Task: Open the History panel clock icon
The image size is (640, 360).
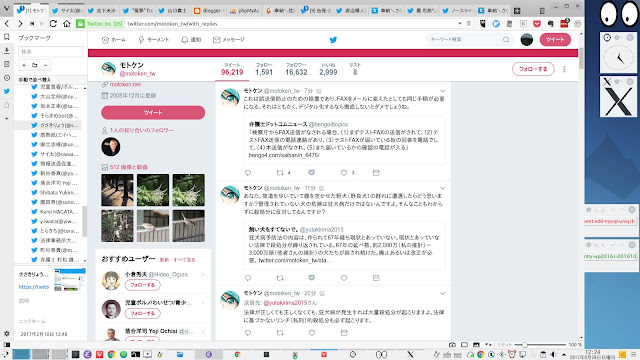Action: pos(7,78)
